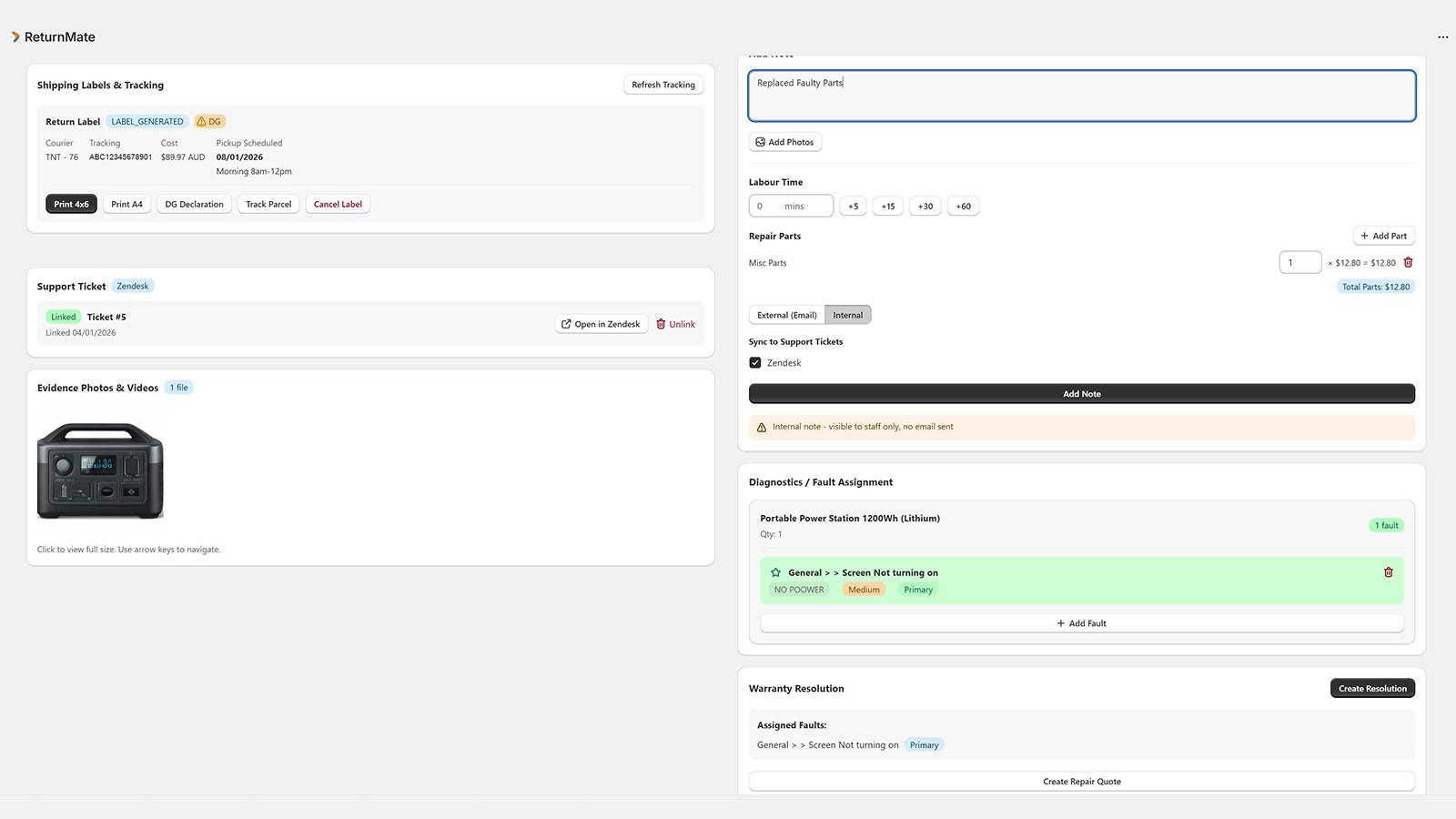The height and width of the screenshot is (819, 1456).
Task: Delete the Screen Not turning on fault
Action: (x=1388, y=572)
